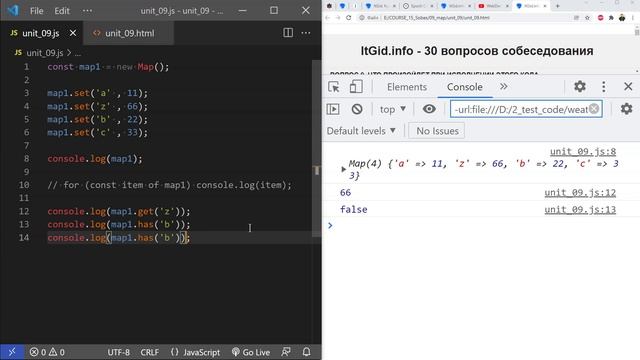Select the unit_09.js editor tab

point(40,33)
